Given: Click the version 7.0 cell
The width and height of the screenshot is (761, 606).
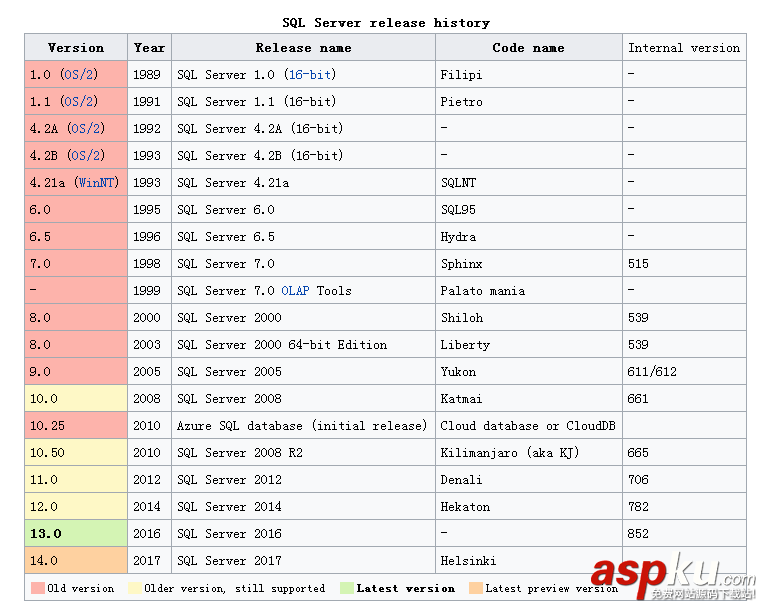Looking at the screenshot, I should 76,264.
